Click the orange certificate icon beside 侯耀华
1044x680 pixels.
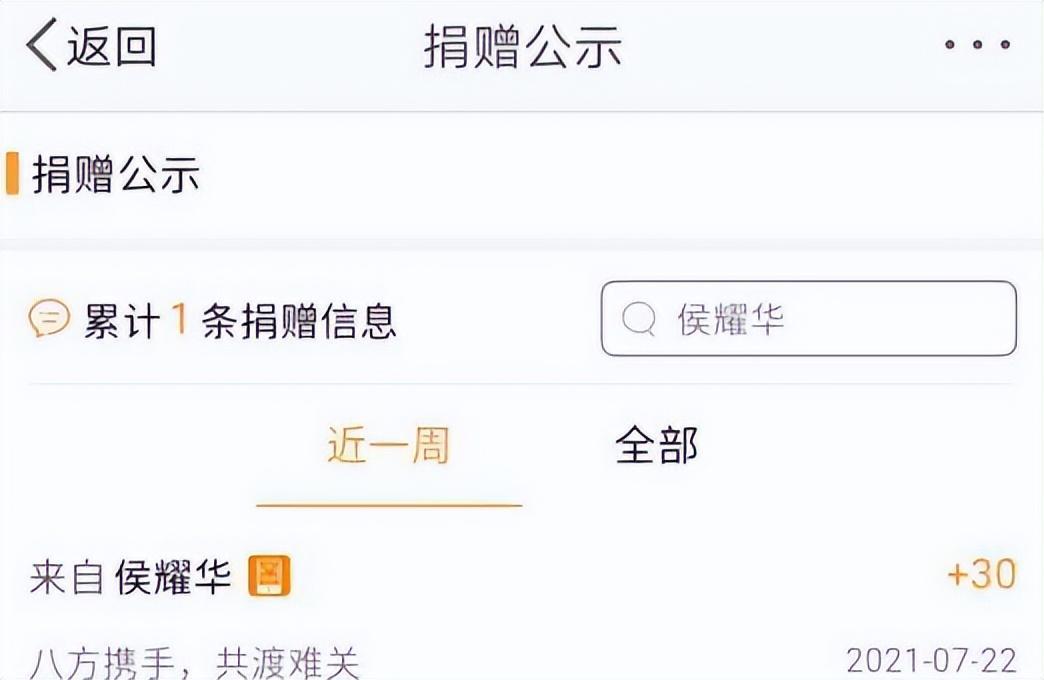click(269, 576)
